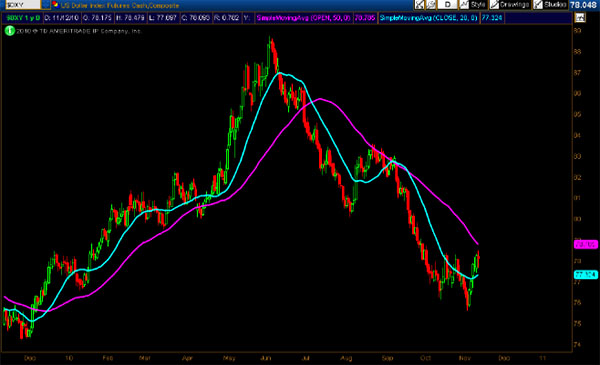The height and width of the screenshot is (365, 600).
Task: Click the magenta 50-period average value in header
Action: click(x=365, y=18)
